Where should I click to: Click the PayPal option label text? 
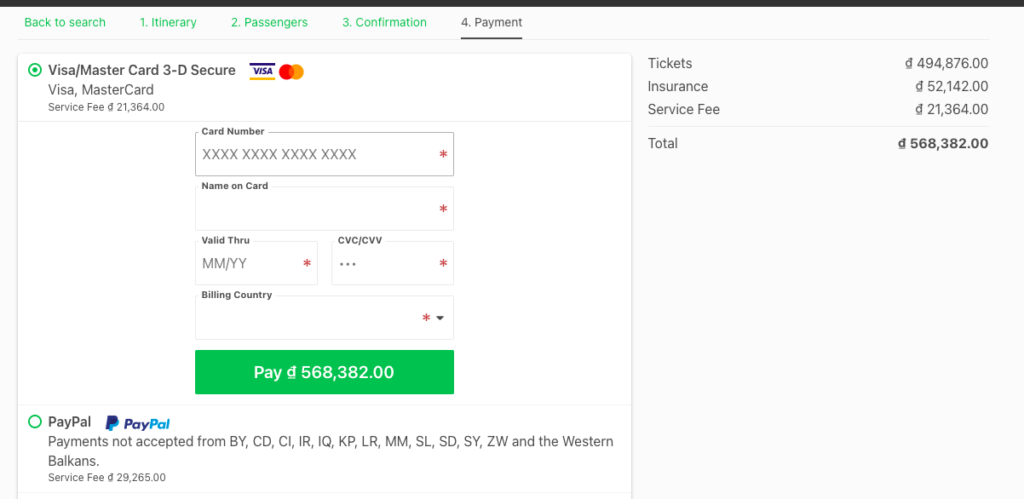tap(69, 422)
